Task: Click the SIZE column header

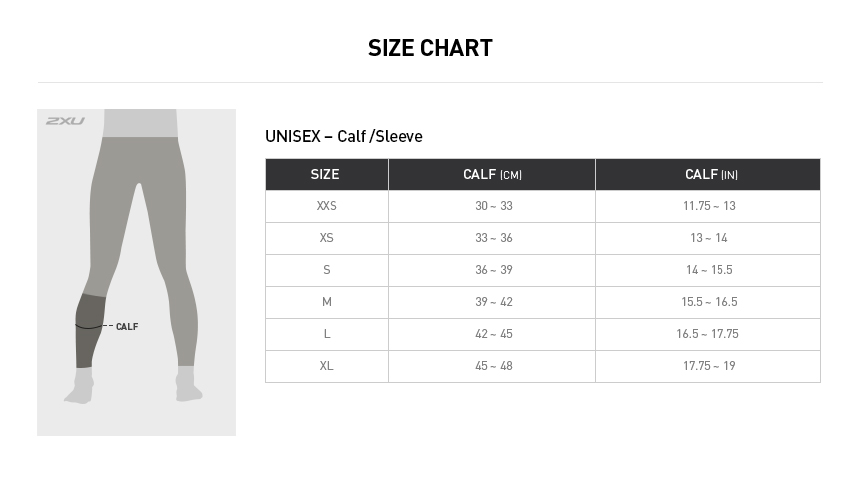Action: (x=326, y=174)
